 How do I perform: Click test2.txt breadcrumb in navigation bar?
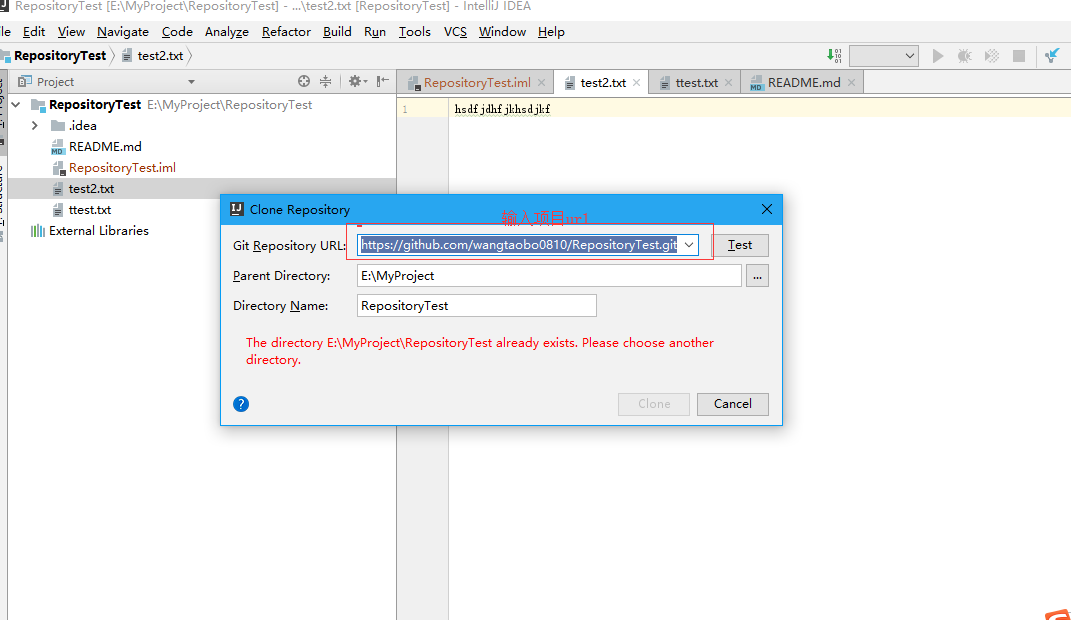[160, 56]
